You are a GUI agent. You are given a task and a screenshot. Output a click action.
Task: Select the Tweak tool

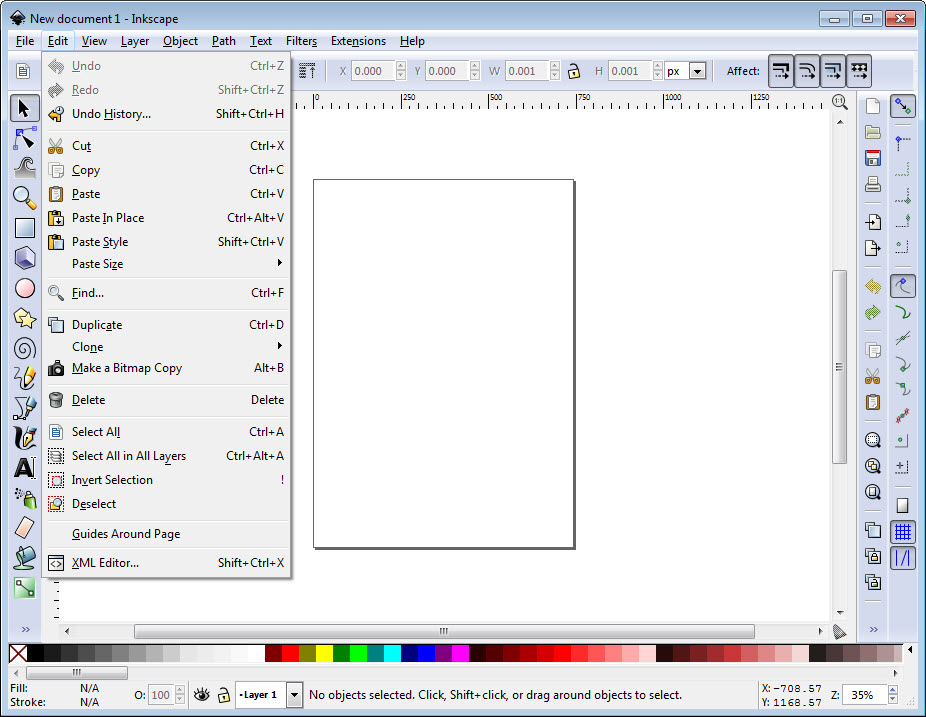[24, 168]
